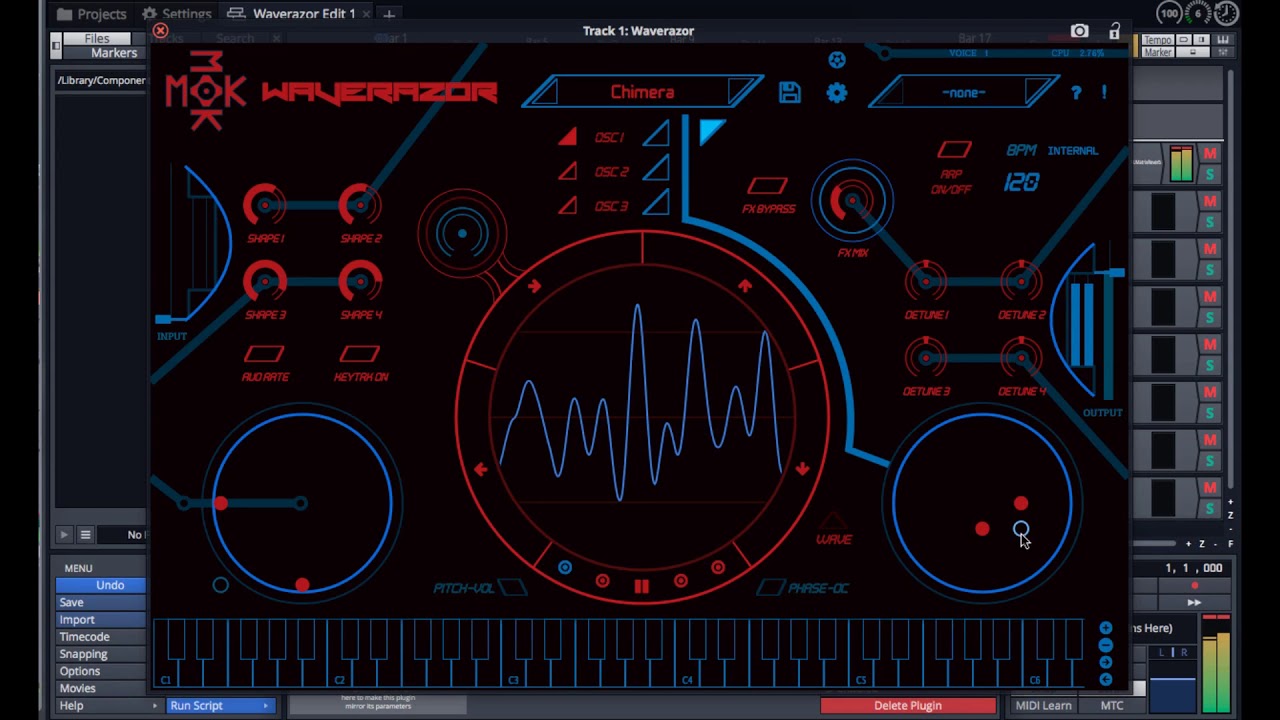Open the Import menu item
Screen dimensions: 1280x720
pyautogui.click(x=101, y=619)
